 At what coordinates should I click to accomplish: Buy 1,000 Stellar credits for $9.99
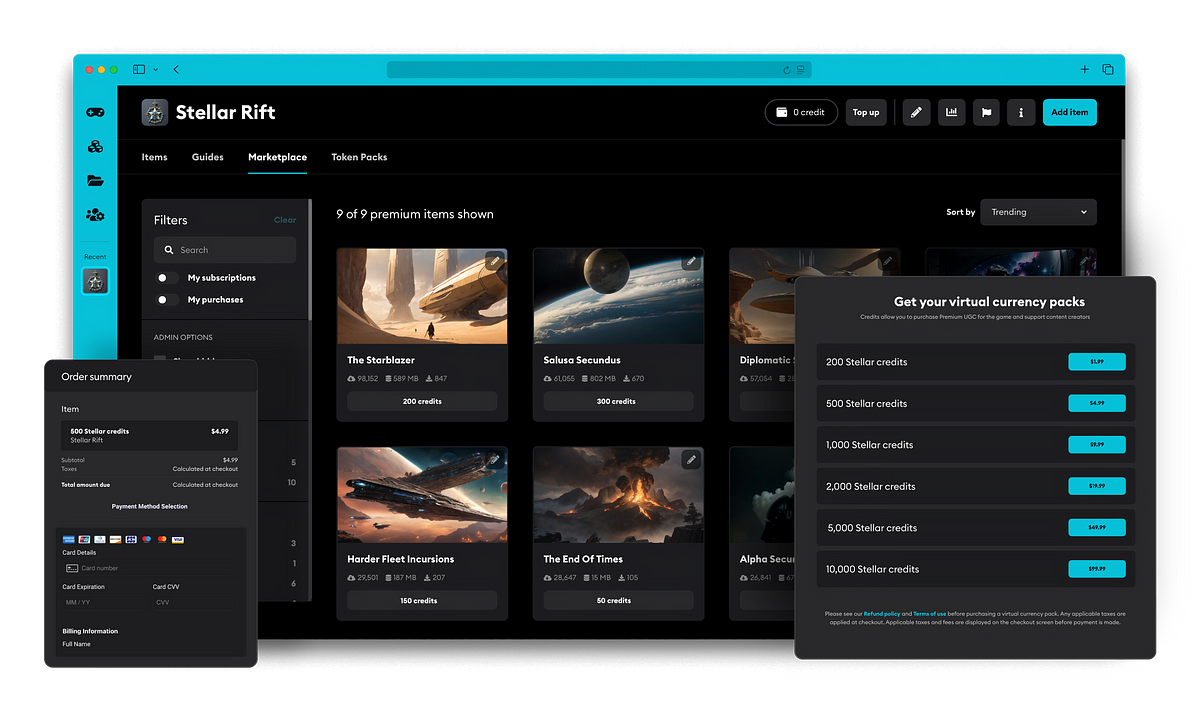(x=1097, y=445)
